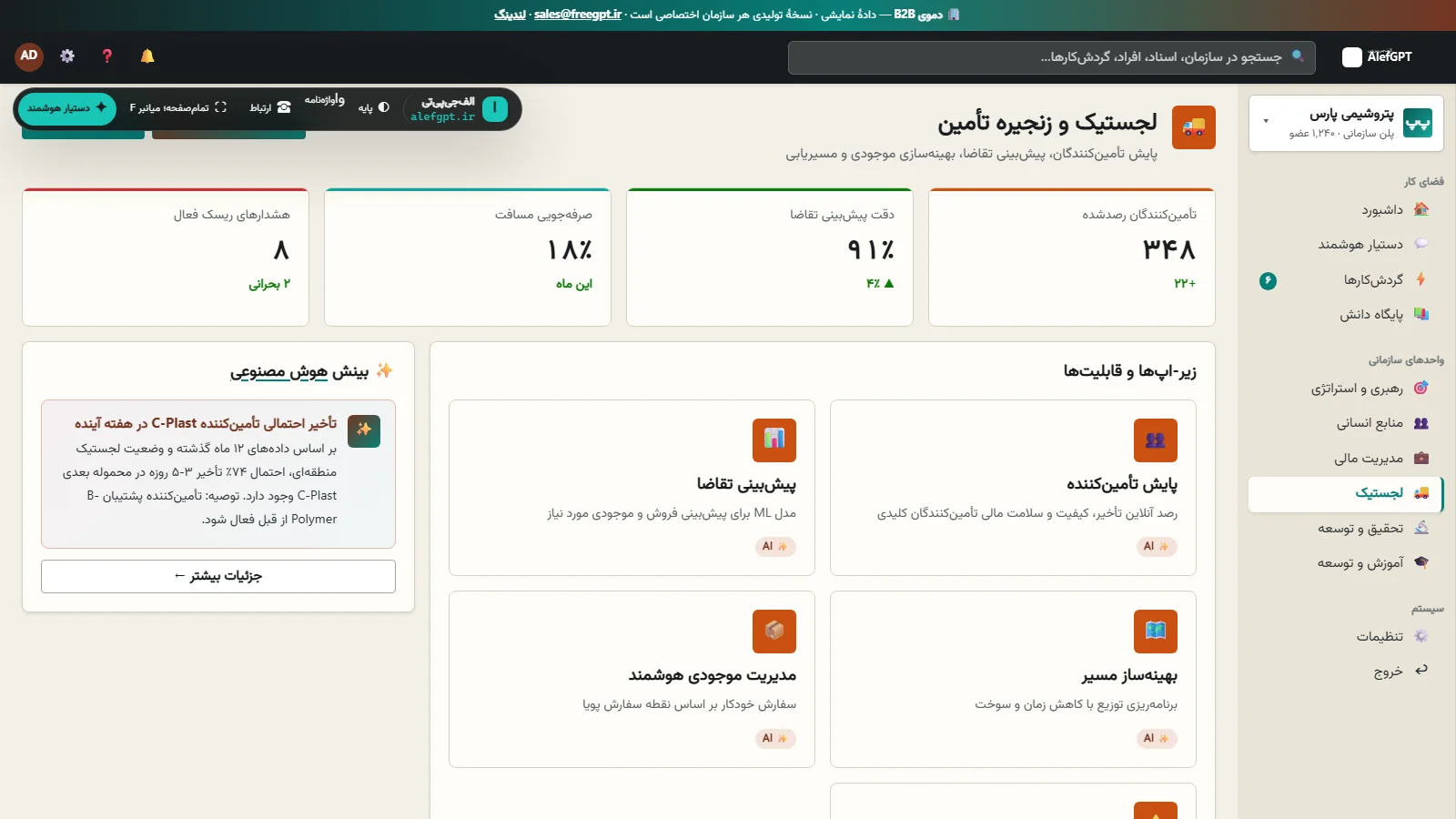The height and width of the screenshot is (819, 1456).
Task: Open the مدیریت موجودی هوشمند box icon
Action: 774,632
